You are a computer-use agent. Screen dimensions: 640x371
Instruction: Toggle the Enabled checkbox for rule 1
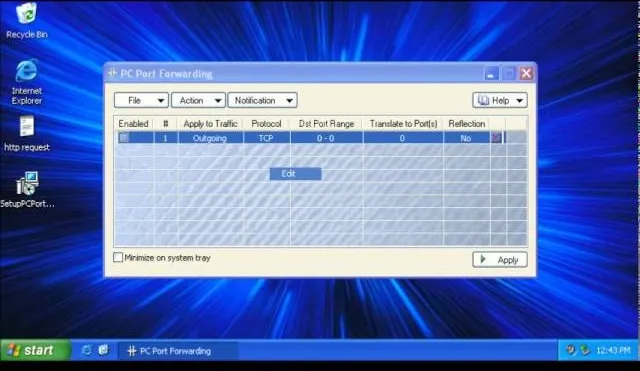(124, 138)
